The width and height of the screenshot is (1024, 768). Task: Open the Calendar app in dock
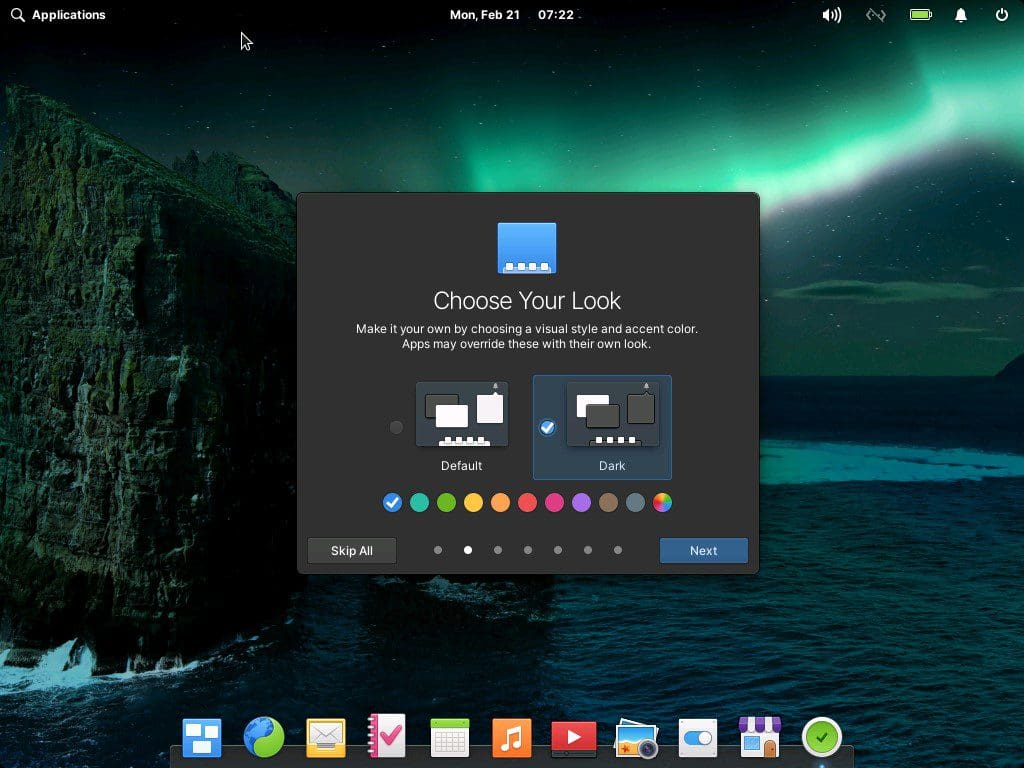(449, 739)
